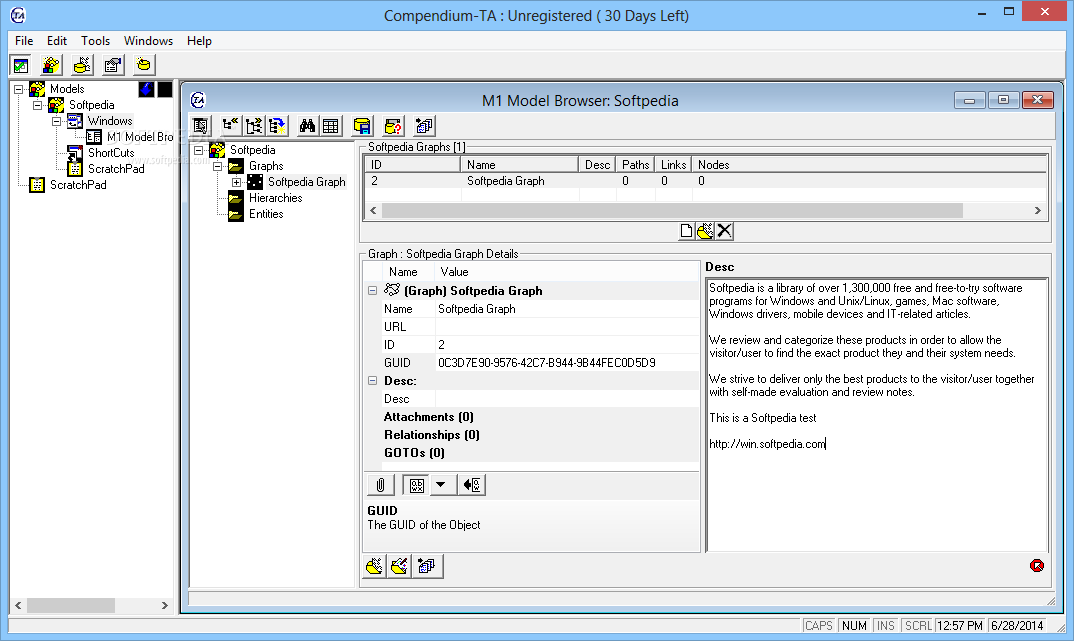1074x641 pixels.
Task: Click the Relationships (0) row
Action: click(540, 435)
